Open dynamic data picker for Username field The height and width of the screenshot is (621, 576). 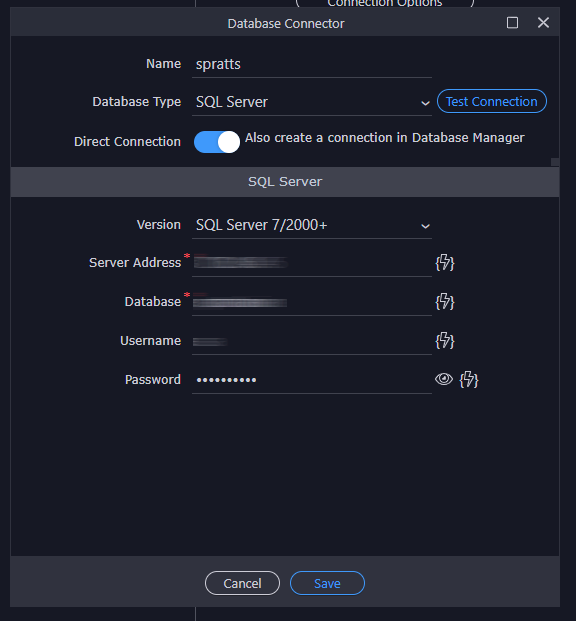[x=444, y=341]
